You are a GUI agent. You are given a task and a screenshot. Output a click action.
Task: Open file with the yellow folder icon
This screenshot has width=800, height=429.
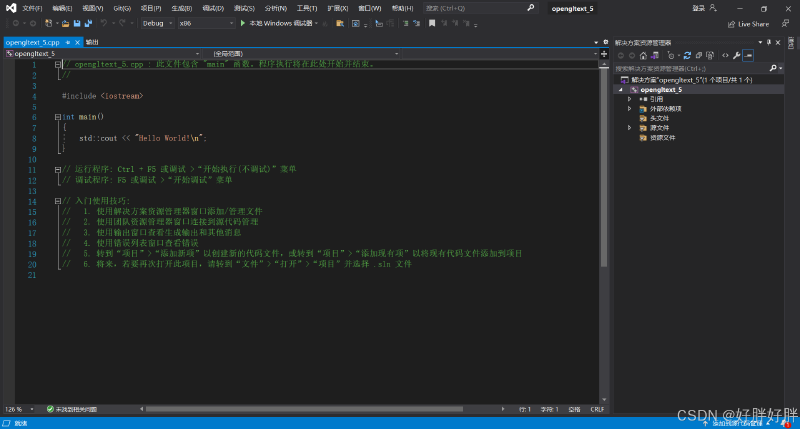pyautogui.click(x=65, y=23)
